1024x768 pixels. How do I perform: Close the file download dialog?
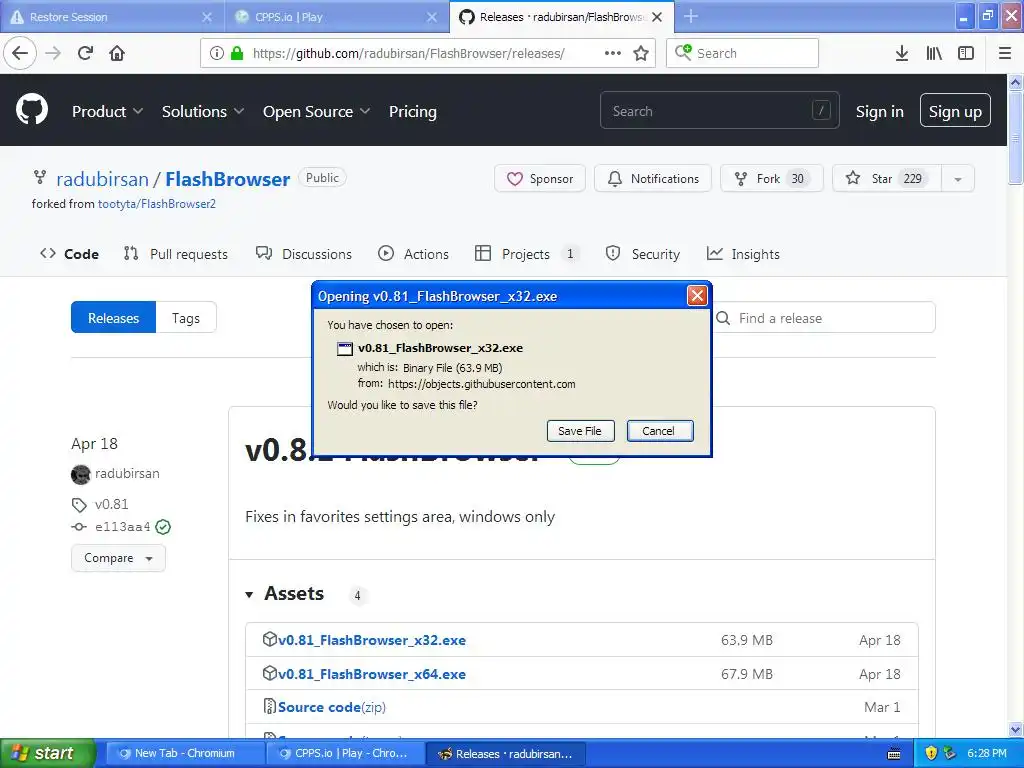(697, 296)
